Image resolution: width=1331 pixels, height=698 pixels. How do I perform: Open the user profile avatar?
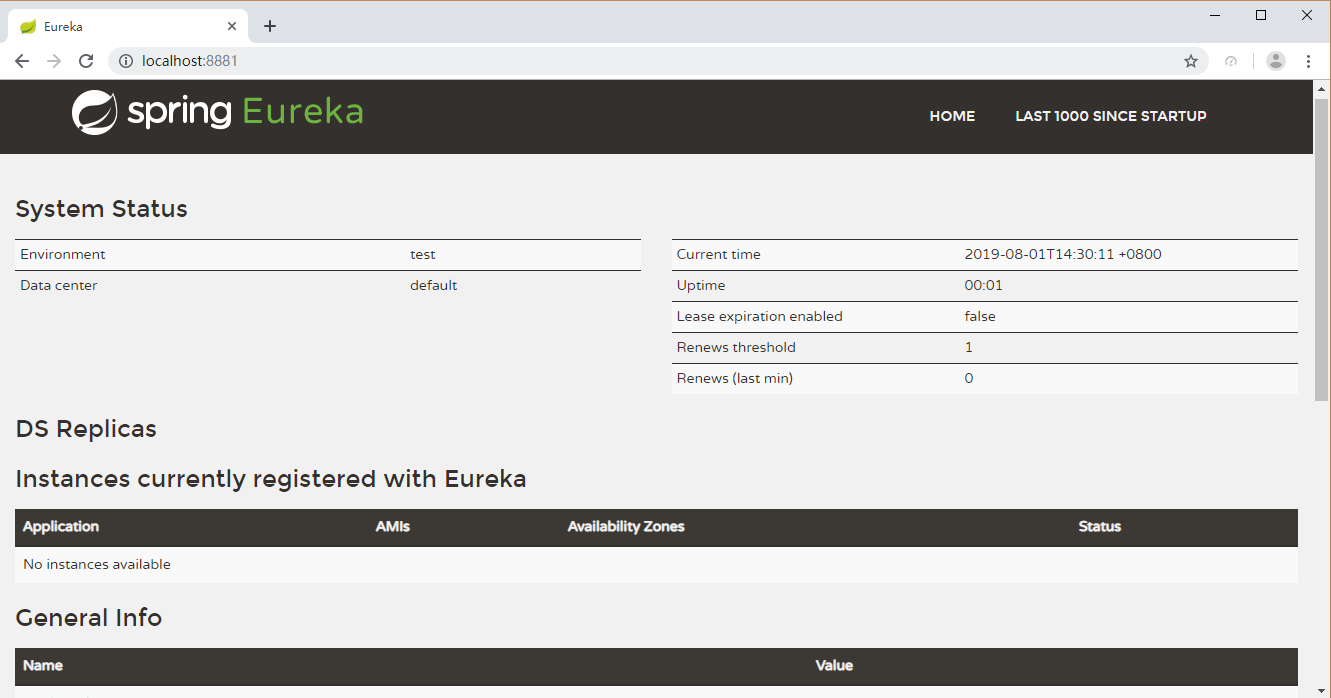click(x=1275, y=61)
